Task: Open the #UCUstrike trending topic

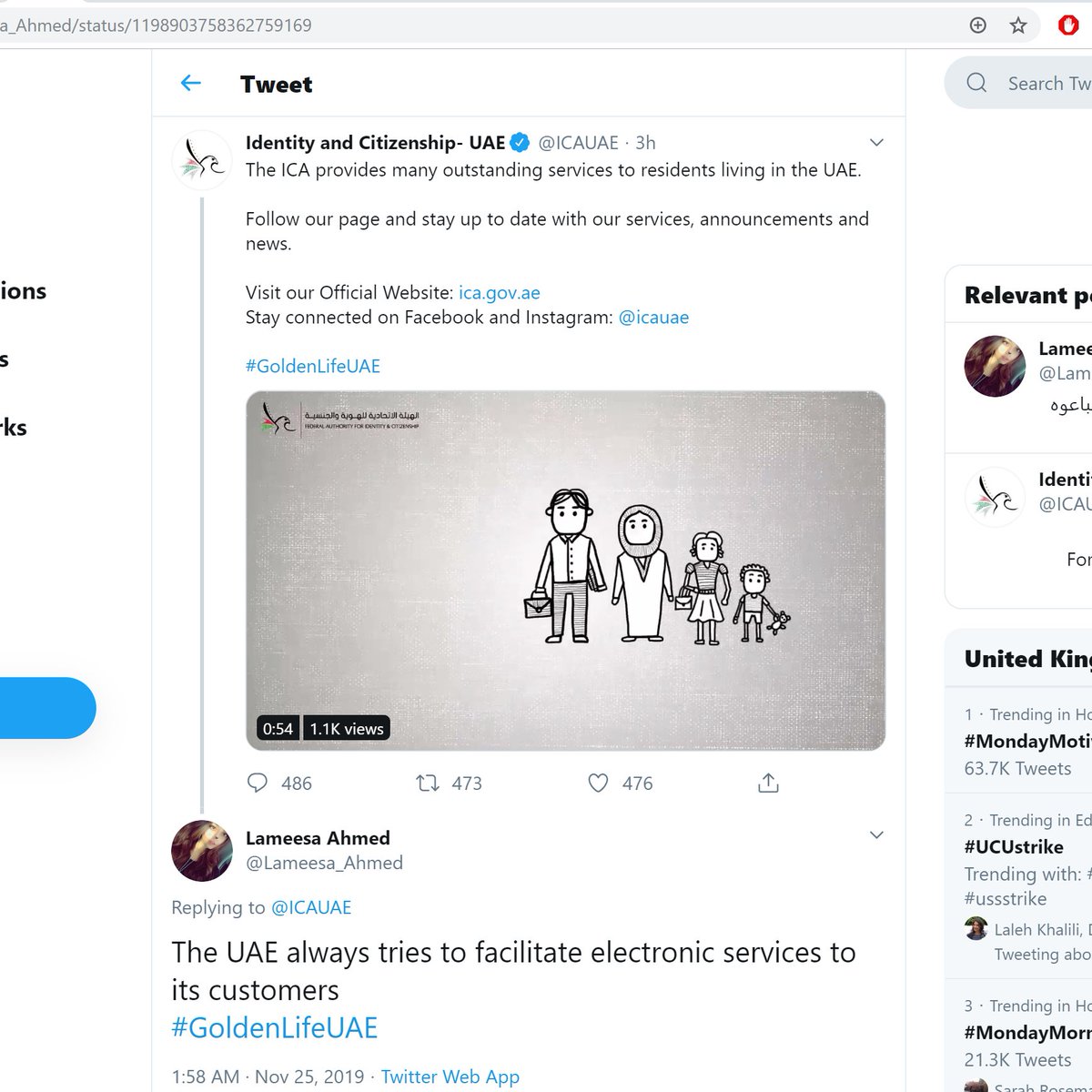Action: 1014,847
